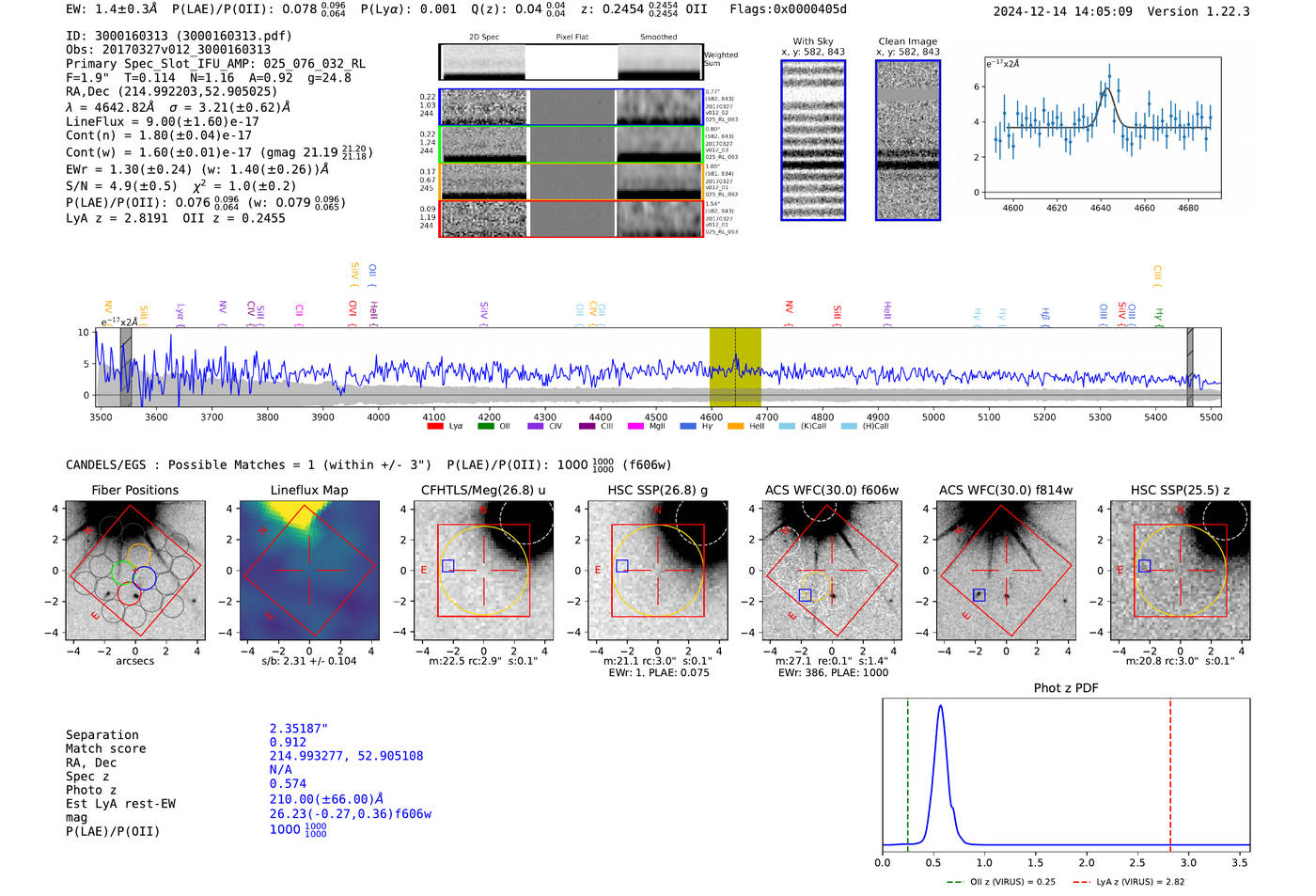Open the ACS WFC(30.0) f606w cutout
The height and width of the screenshot is (896, 1316).
pos(831,570)
